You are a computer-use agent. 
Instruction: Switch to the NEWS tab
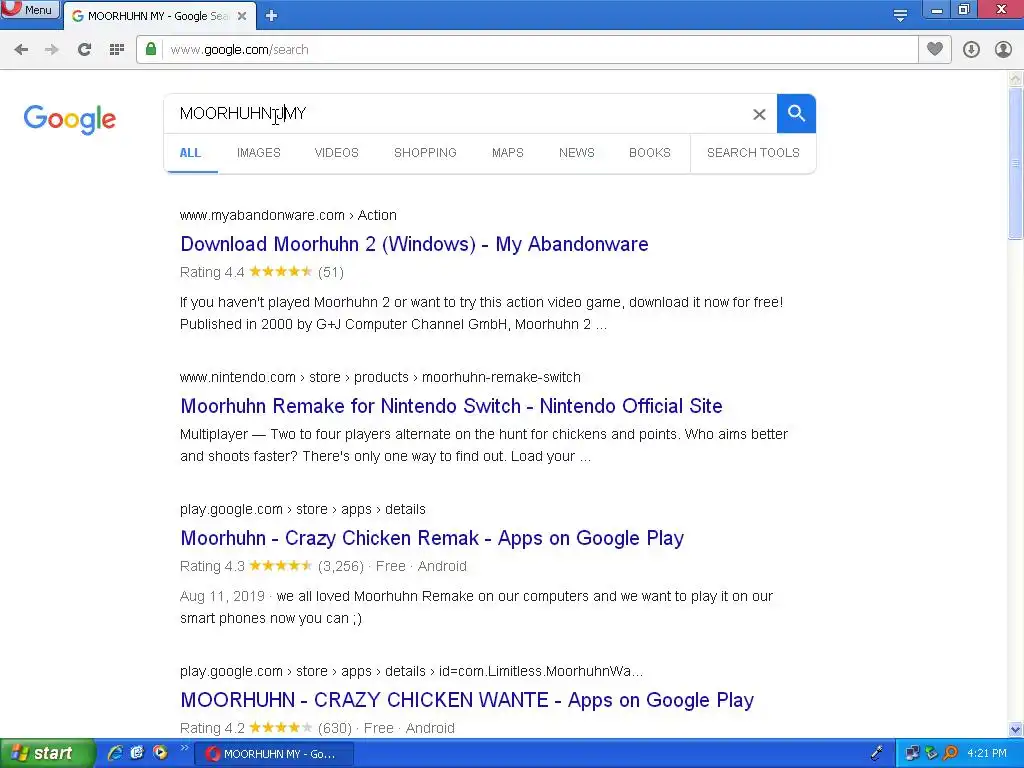(577, 153)
